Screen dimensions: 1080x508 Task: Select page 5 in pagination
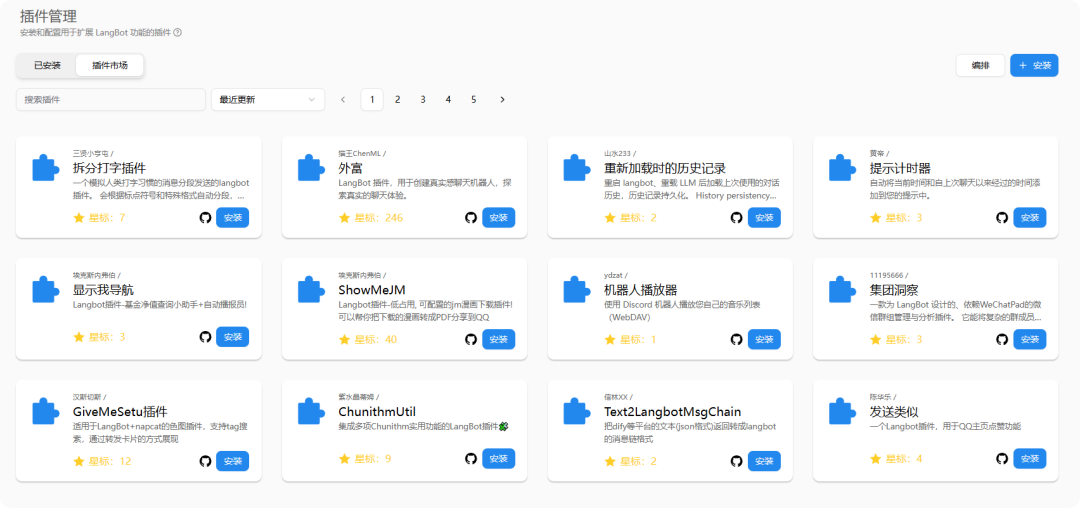pyautogui.click(x=474, y=100)
